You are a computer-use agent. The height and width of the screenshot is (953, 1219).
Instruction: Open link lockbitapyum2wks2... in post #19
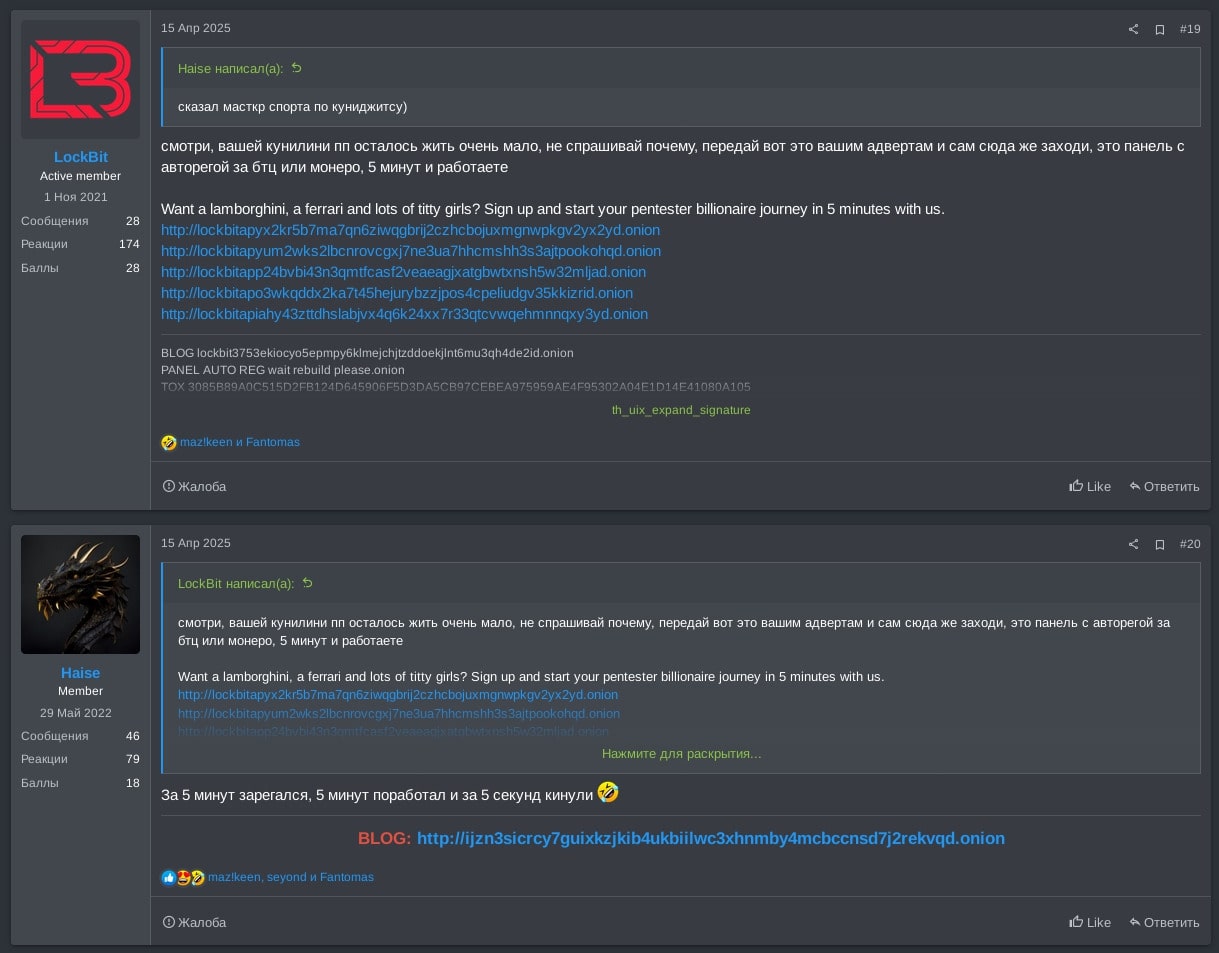pyautogui.click(x=411, y=251)
